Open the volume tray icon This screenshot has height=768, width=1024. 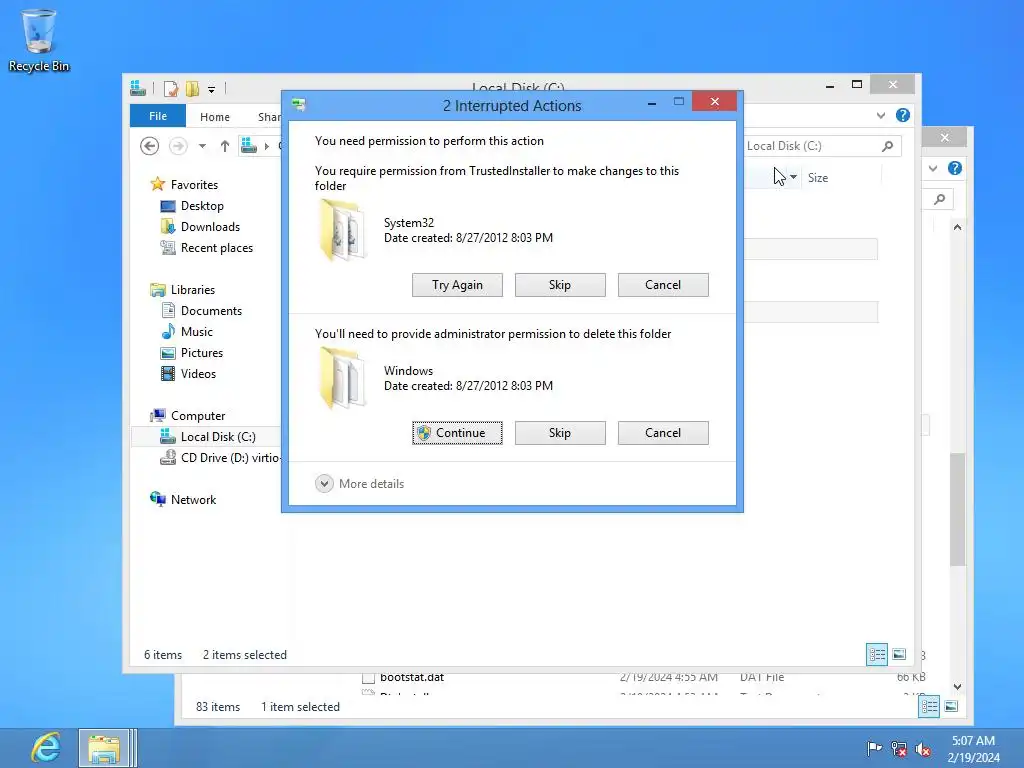pos(923,749)
